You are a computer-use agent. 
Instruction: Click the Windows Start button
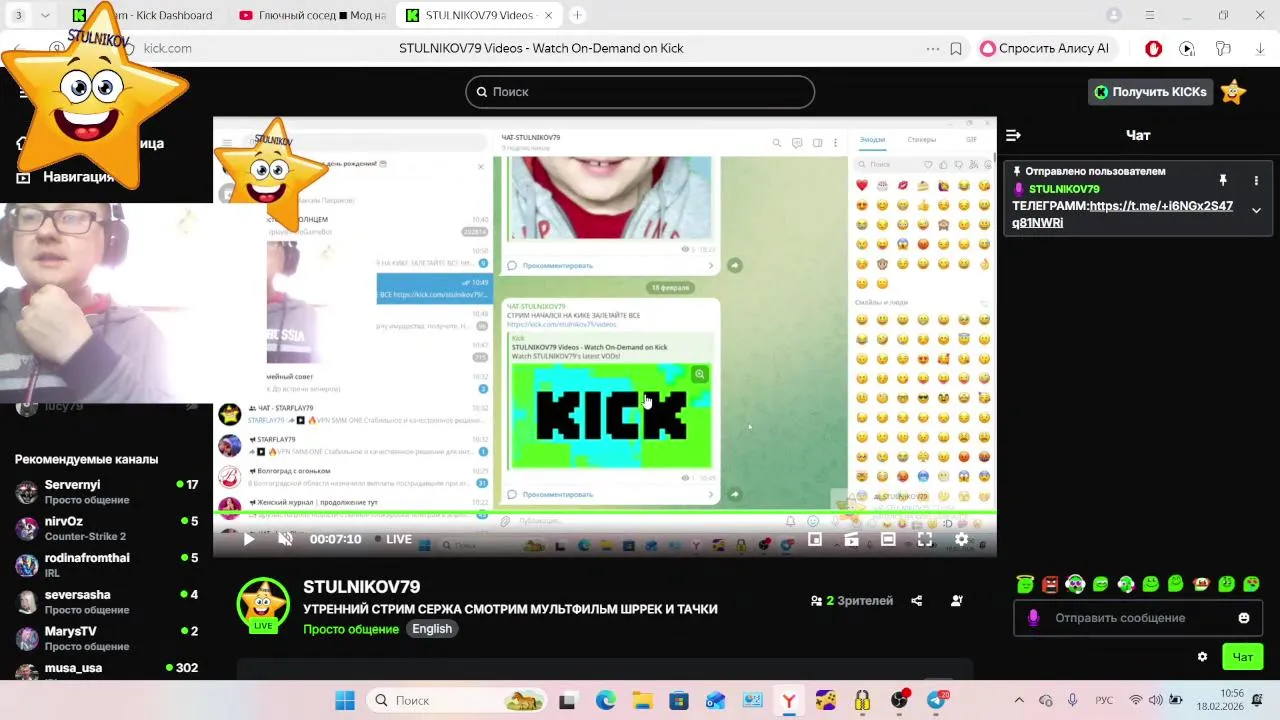click(345, 700)
